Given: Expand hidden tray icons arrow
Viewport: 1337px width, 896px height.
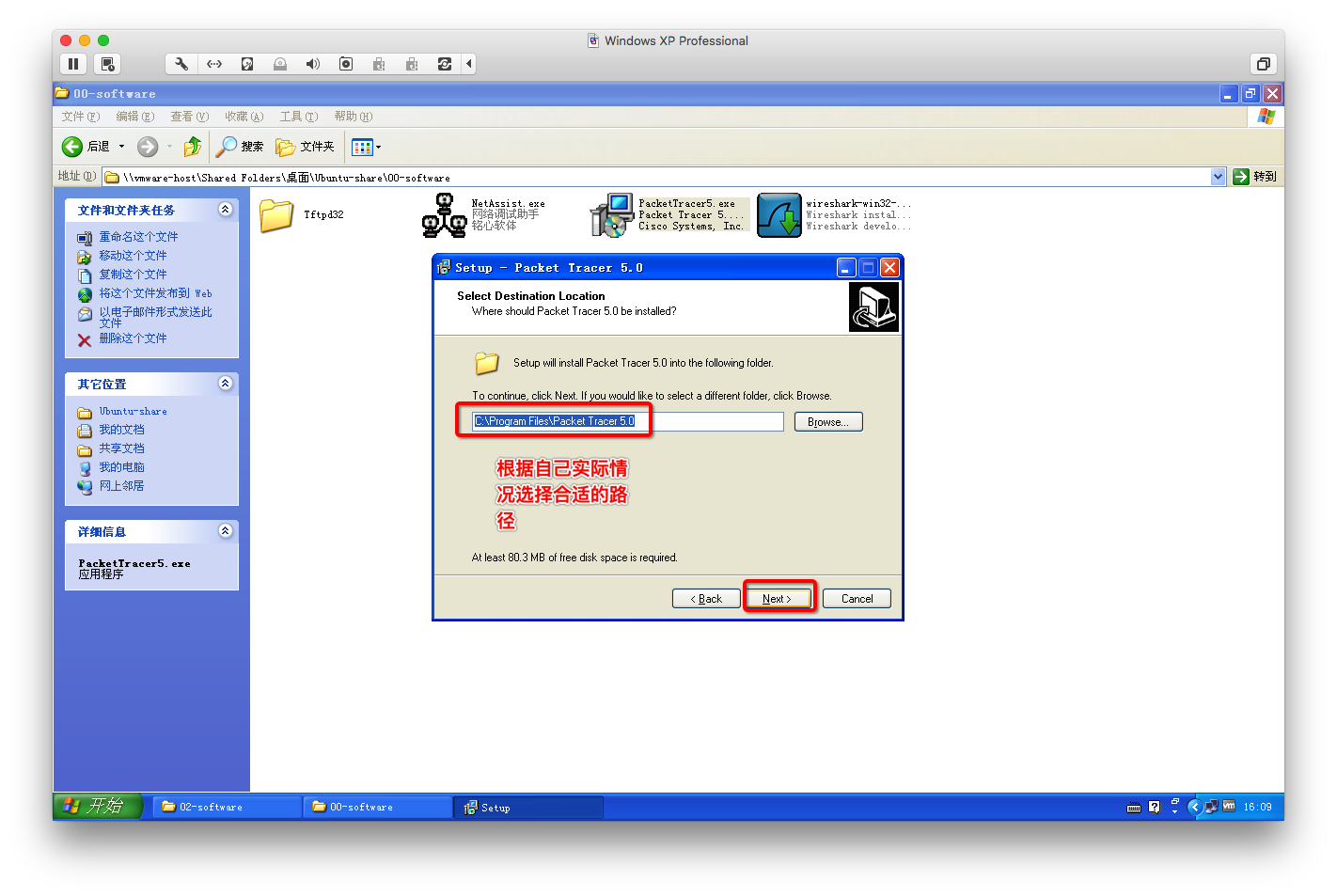Looking at the screenshot, I should 1194,807.
